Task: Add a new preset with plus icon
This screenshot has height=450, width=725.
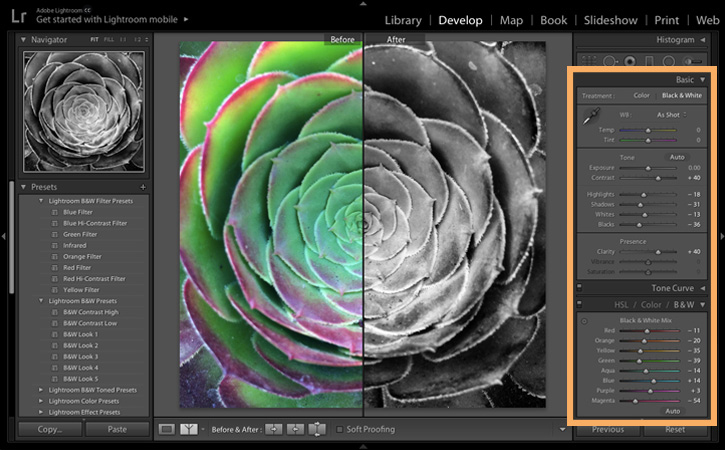Action: [143, 187]
